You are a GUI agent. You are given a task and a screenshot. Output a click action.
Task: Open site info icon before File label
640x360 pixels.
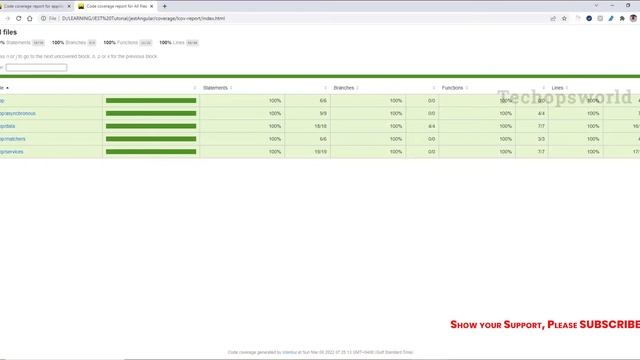click(x=43, y=18)
